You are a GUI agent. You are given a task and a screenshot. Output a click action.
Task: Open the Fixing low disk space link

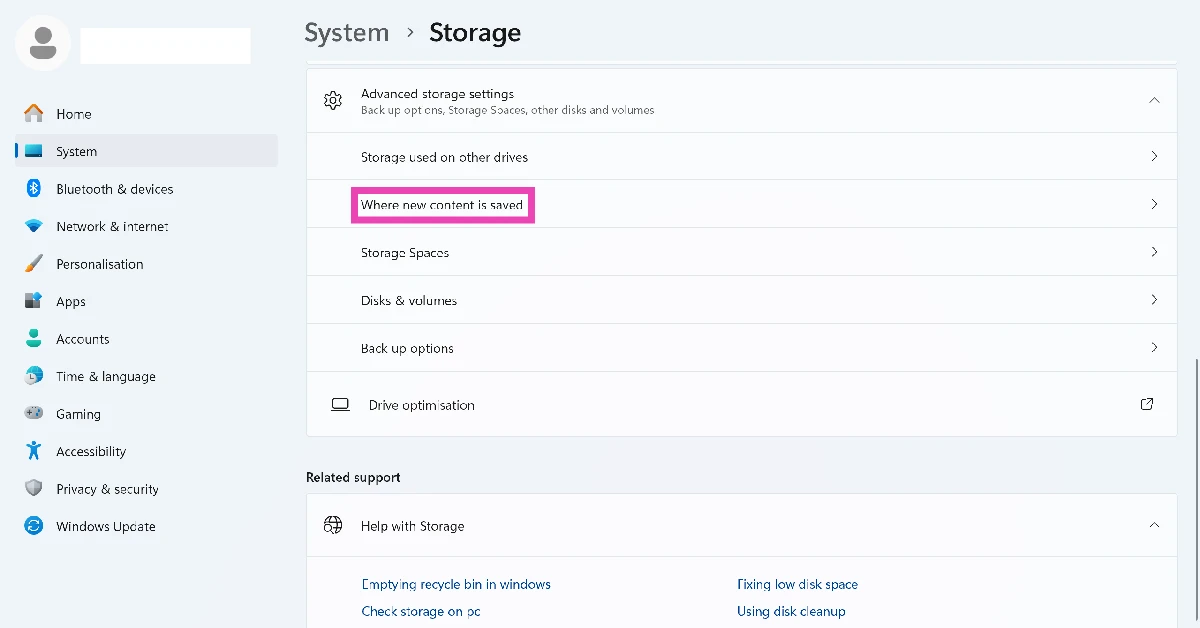click(797, 584)
